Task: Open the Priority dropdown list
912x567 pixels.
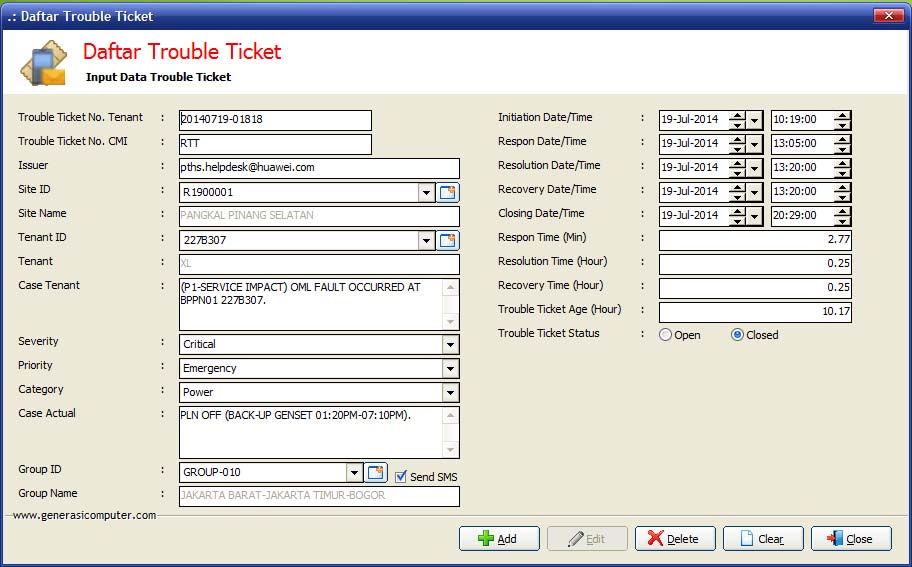Action: point(450,368)
